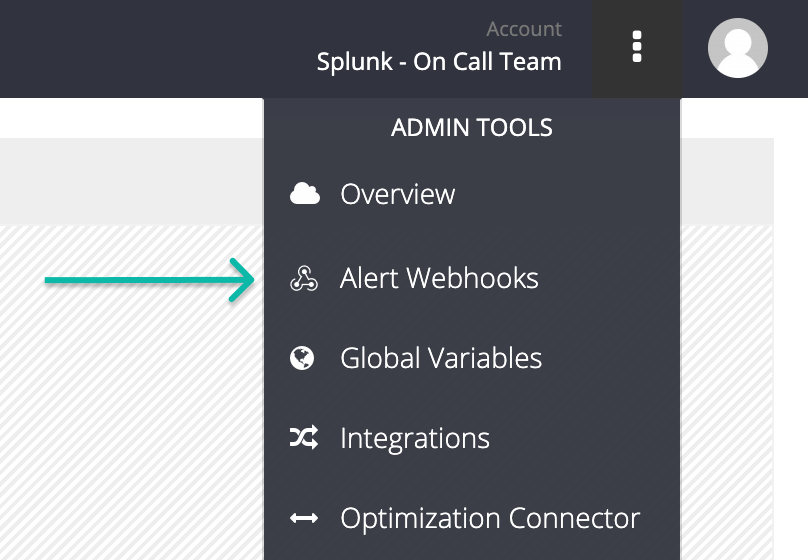The height and width of the screenshot is (560, 808).
Task: Open the user profile avatar
Action: click(737, 48)
